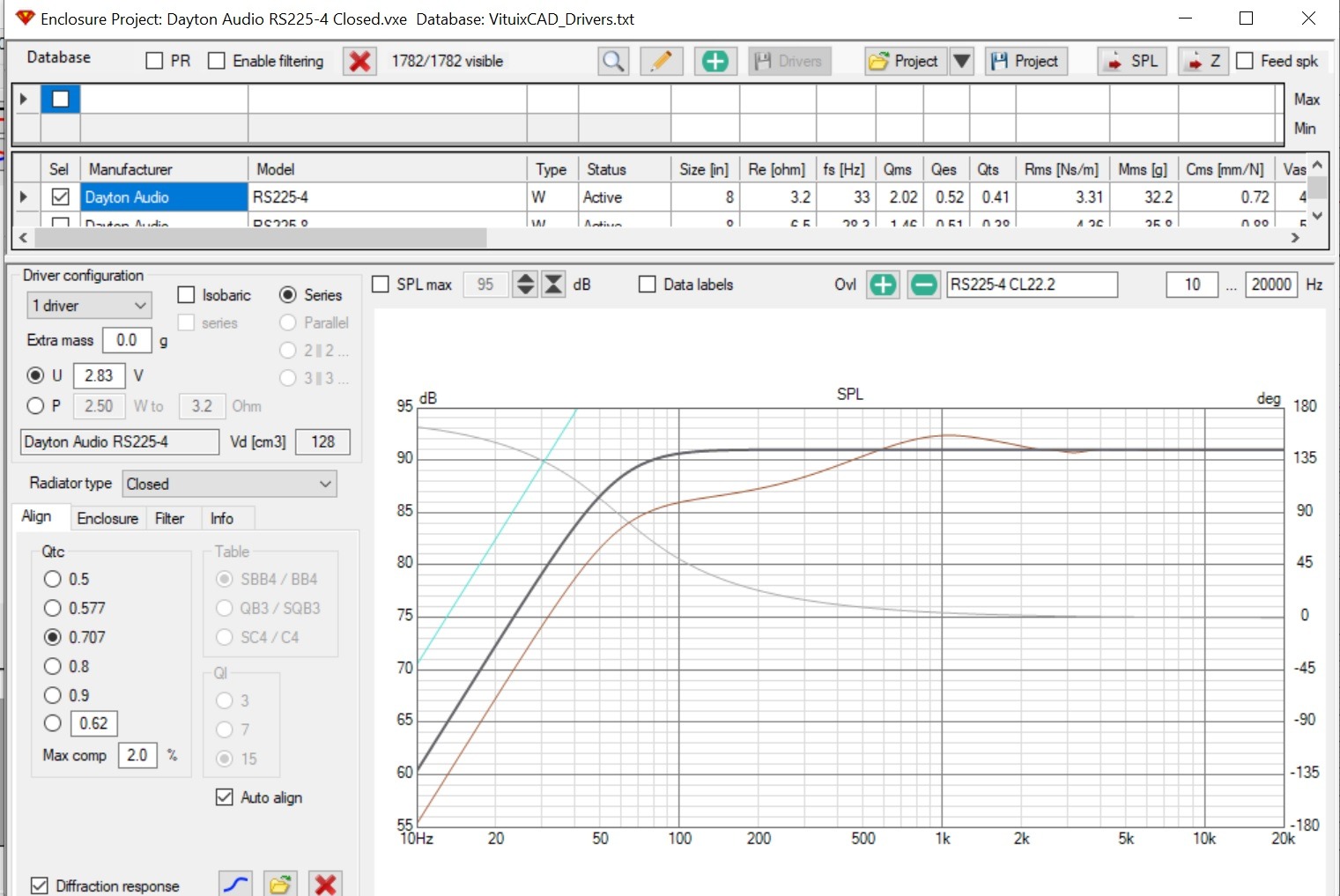Enable filtering checkbox
This screenshot has width=1340, height=896.
point(217,61)
